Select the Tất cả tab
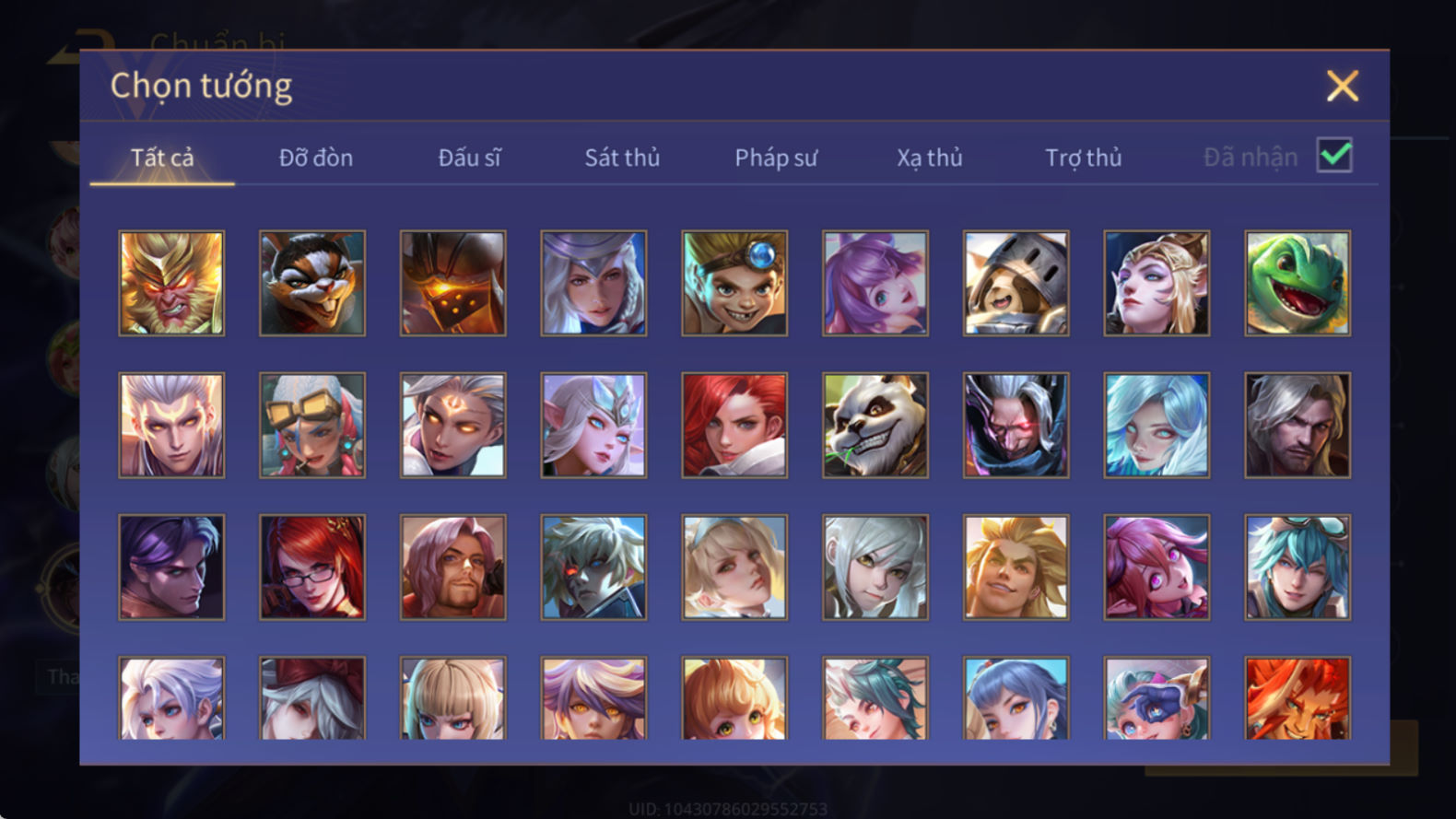The image size is (1456, 819). click(x=162, y=158)
